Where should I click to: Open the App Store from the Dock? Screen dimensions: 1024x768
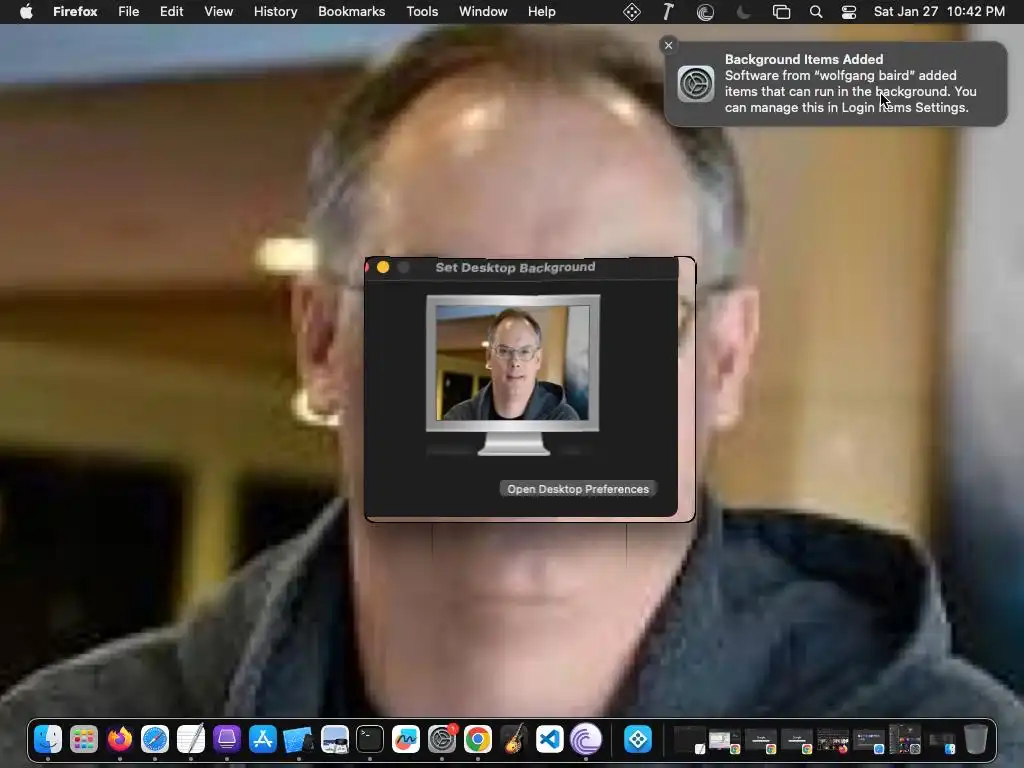pos(263,739)
